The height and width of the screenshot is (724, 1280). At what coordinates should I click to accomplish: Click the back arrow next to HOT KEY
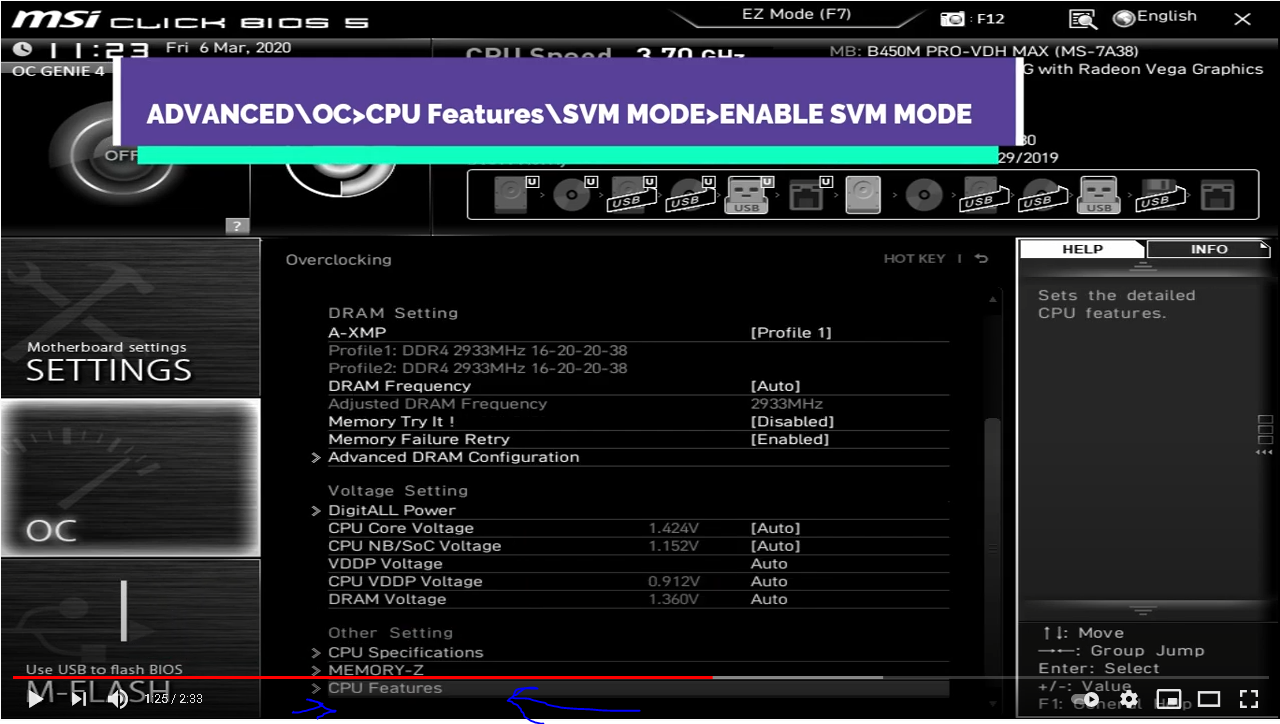(x=981, y=259)
